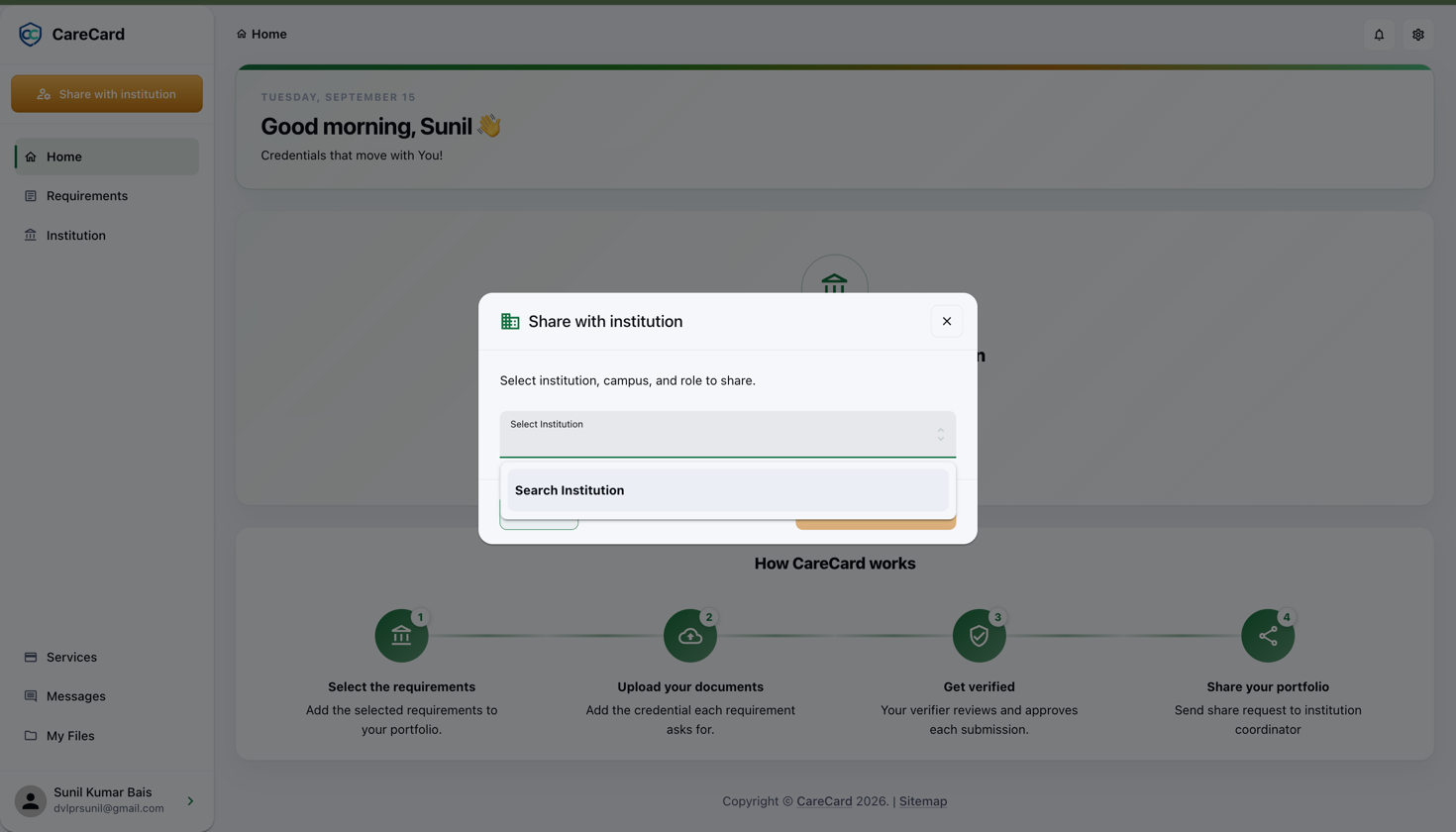Click the CareCard brand name text
This screenshot has height=832, width=1456.
88,35
